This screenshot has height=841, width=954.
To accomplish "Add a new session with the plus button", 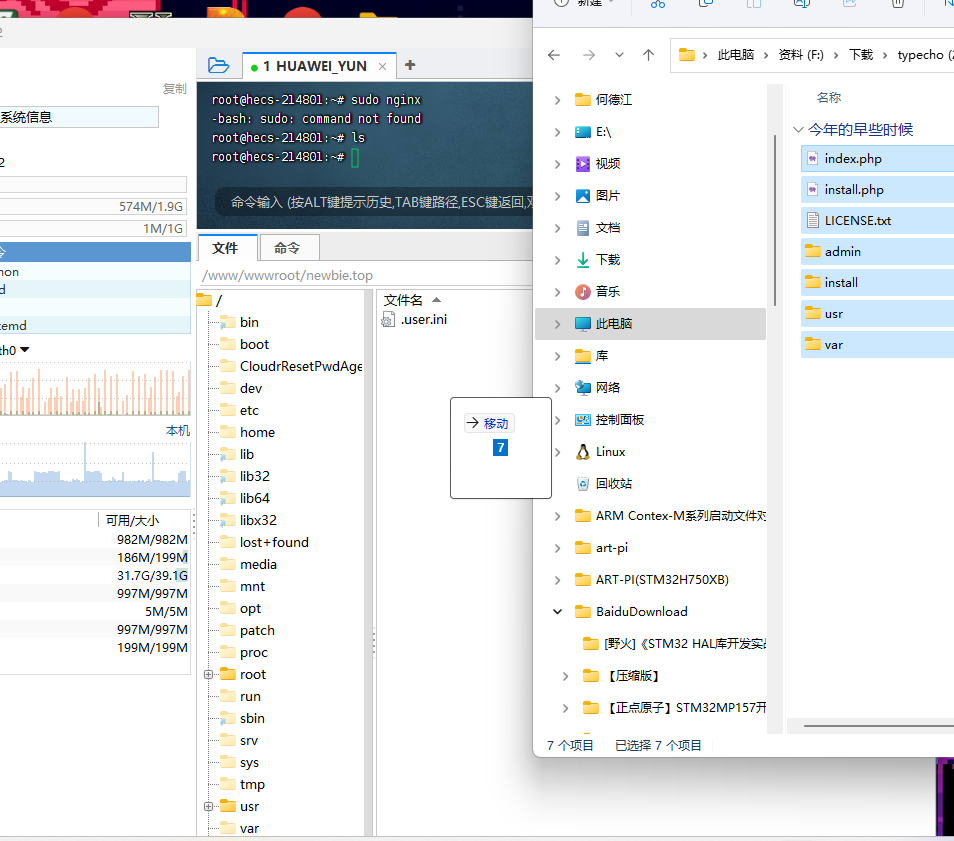I will pos(410,65).
